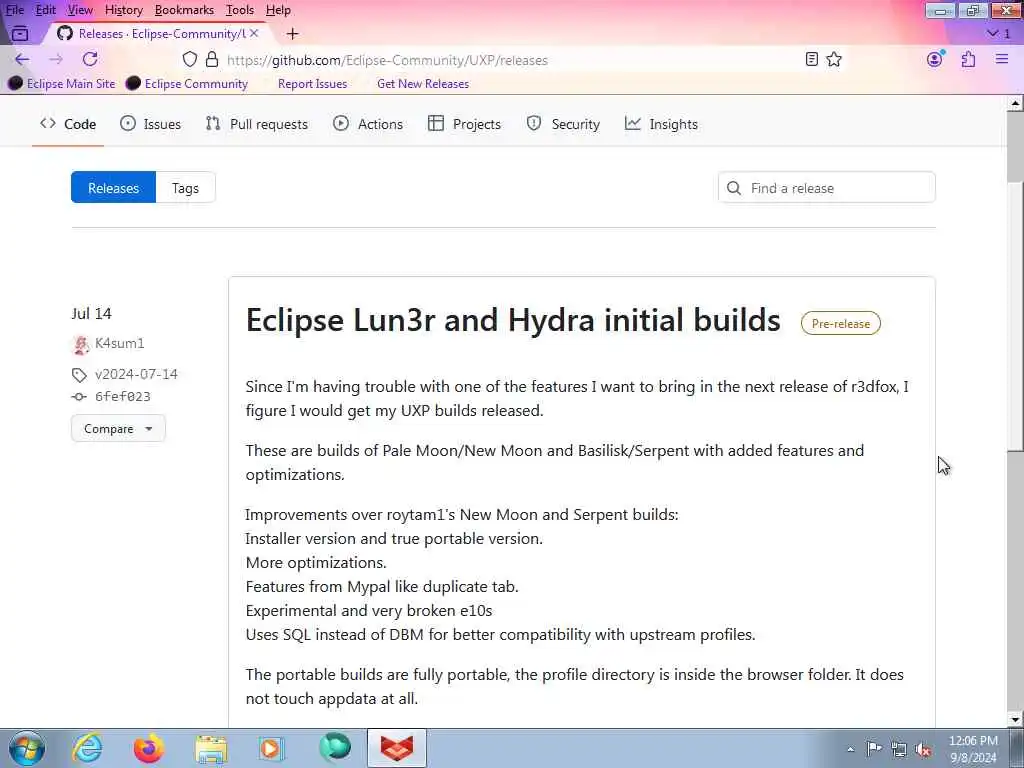Close the Releases Eclipse-Community tab

(254, 33)
